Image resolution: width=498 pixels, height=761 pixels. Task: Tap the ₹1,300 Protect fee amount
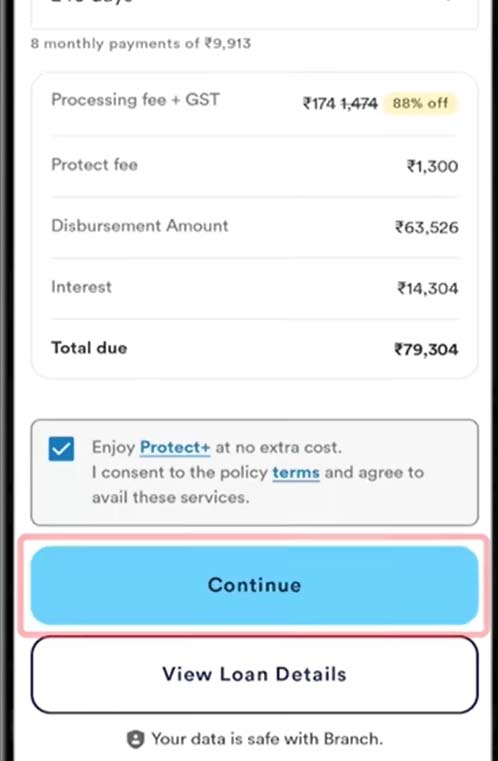[432, 166]
